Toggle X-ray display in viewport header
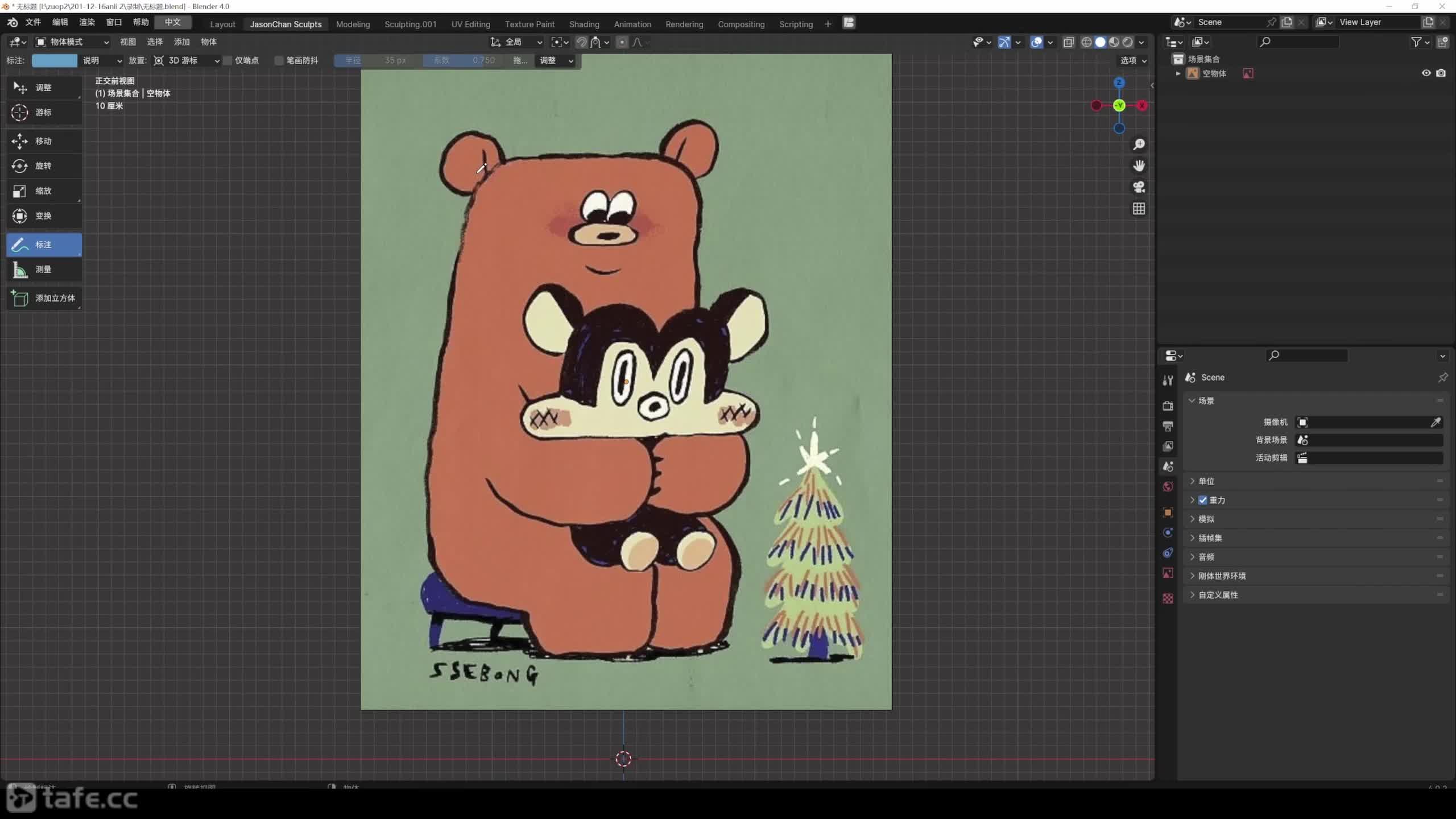 [1069, 42]
